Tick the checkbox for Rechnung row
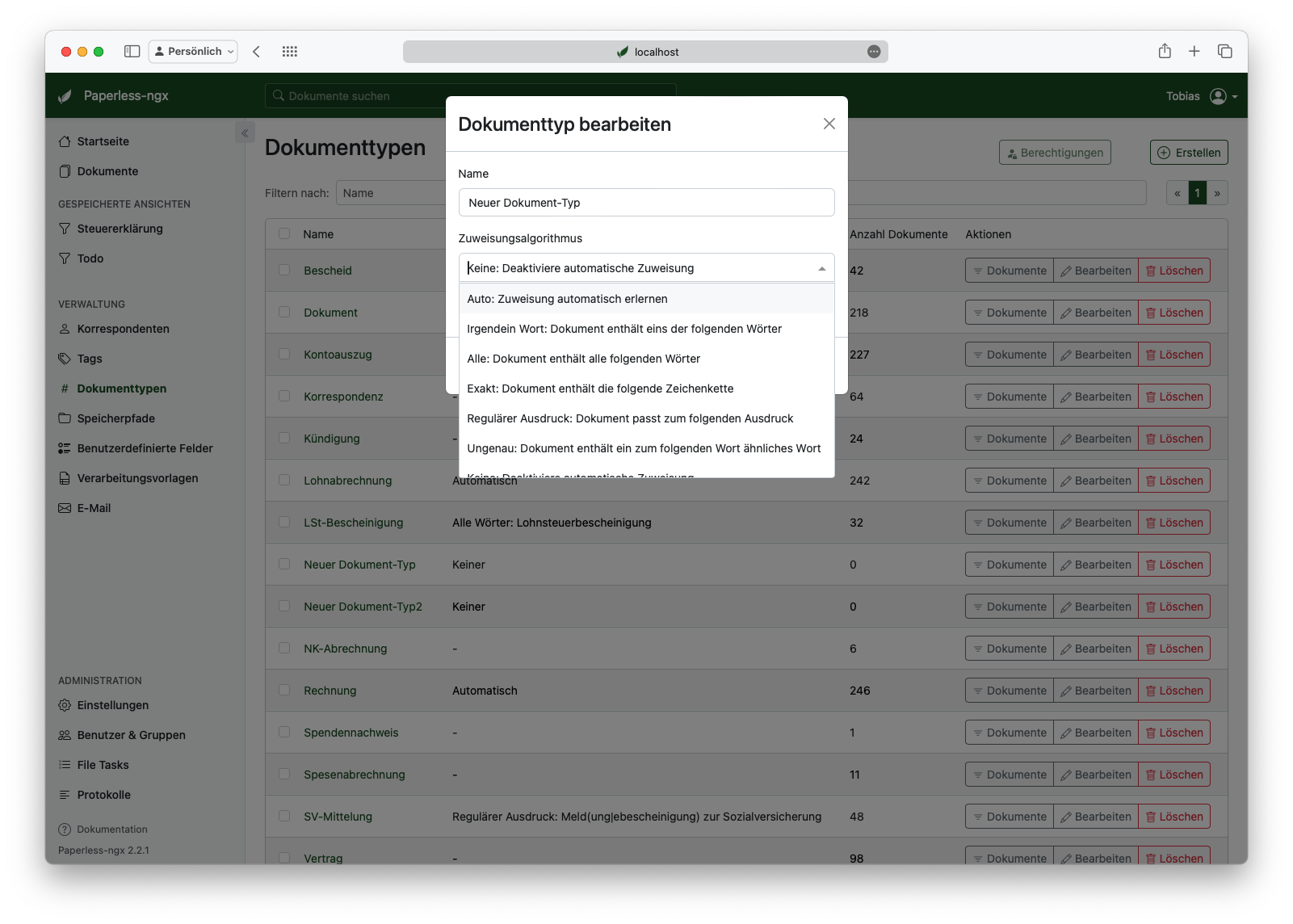Viewport: 1293px width, 924px height. [284, 690]
